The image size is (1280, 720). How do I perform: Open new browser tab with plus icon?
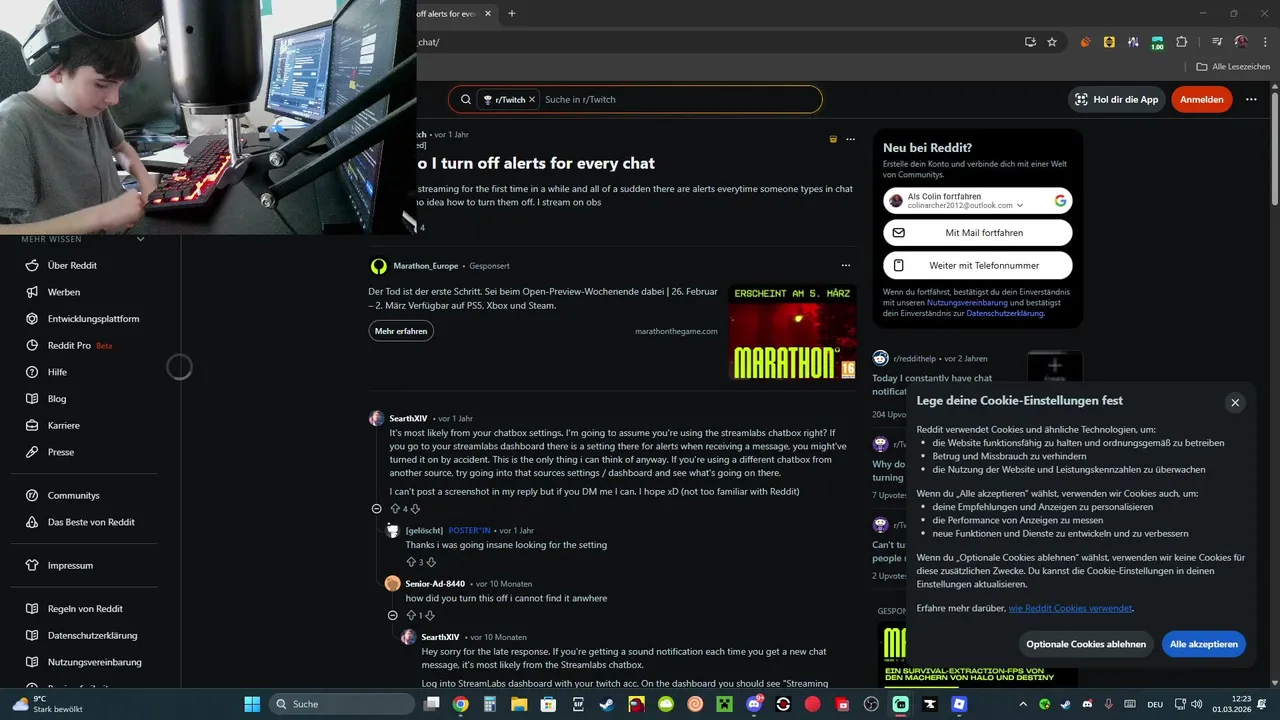coord(512,13)
